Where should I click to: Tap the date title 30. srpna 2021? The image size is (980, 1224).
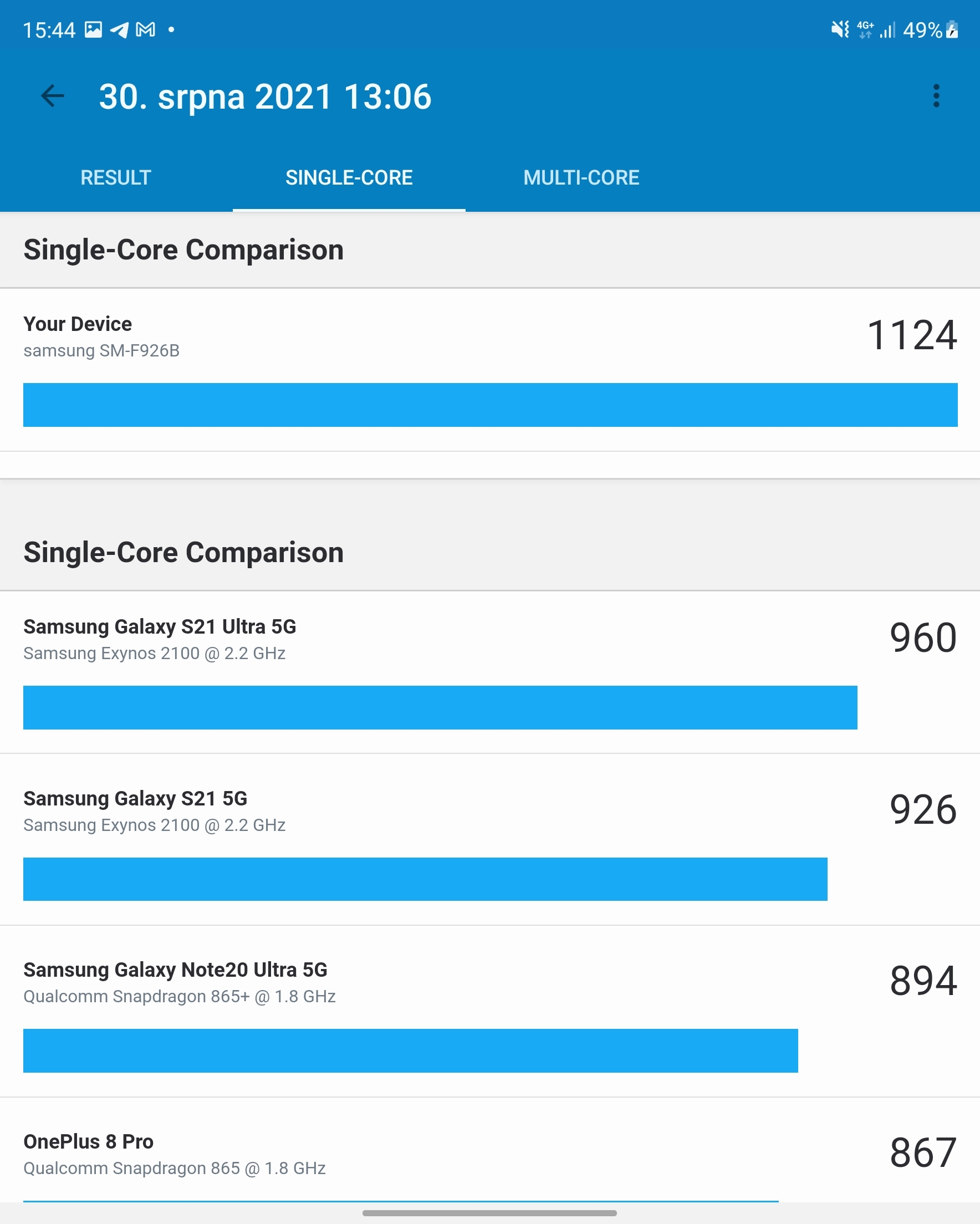tap(265, 96)
